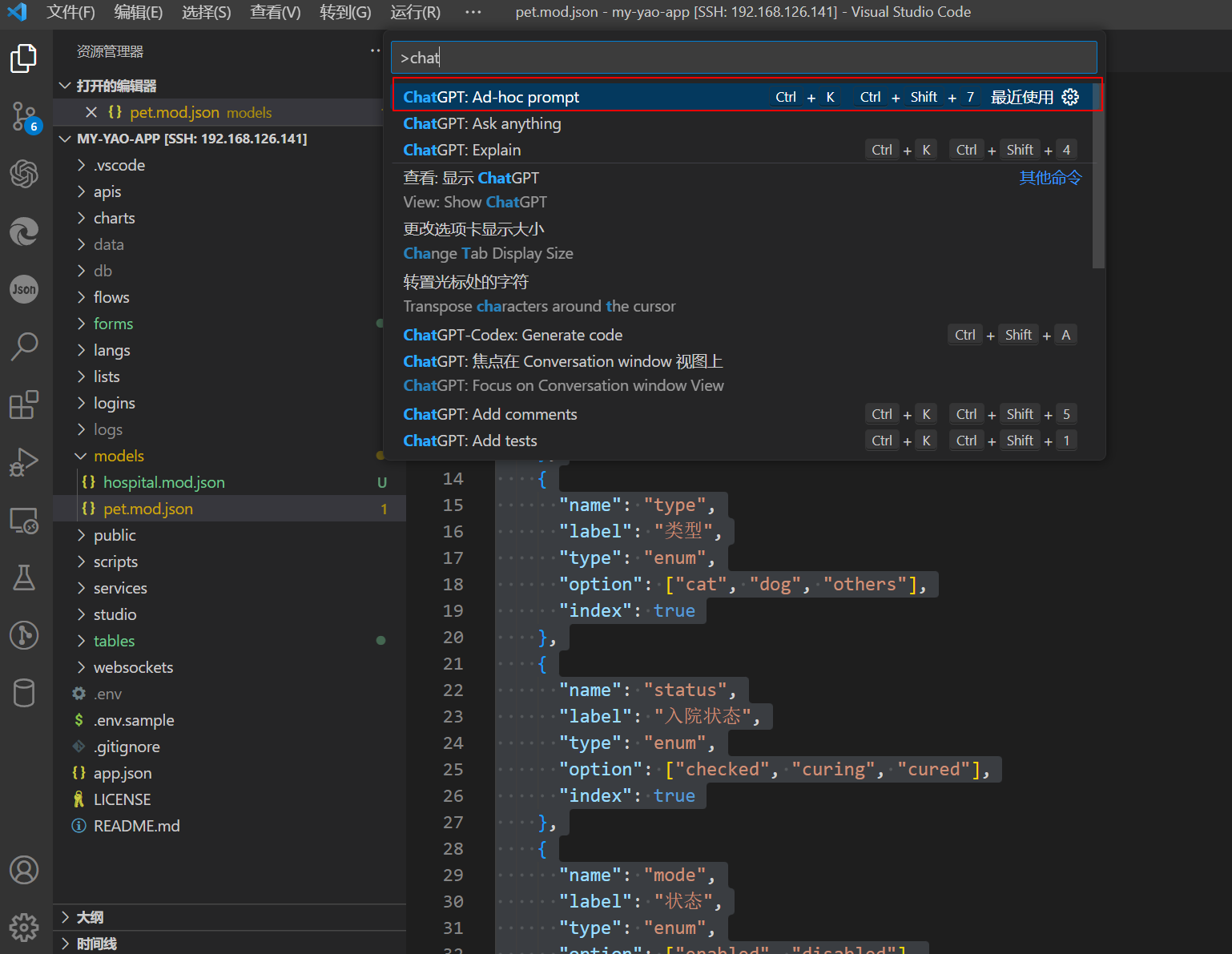Screen dimensions: 1232x954
Task: Close pet.mod.json in open editors
Action: click(x=91, y=112)
